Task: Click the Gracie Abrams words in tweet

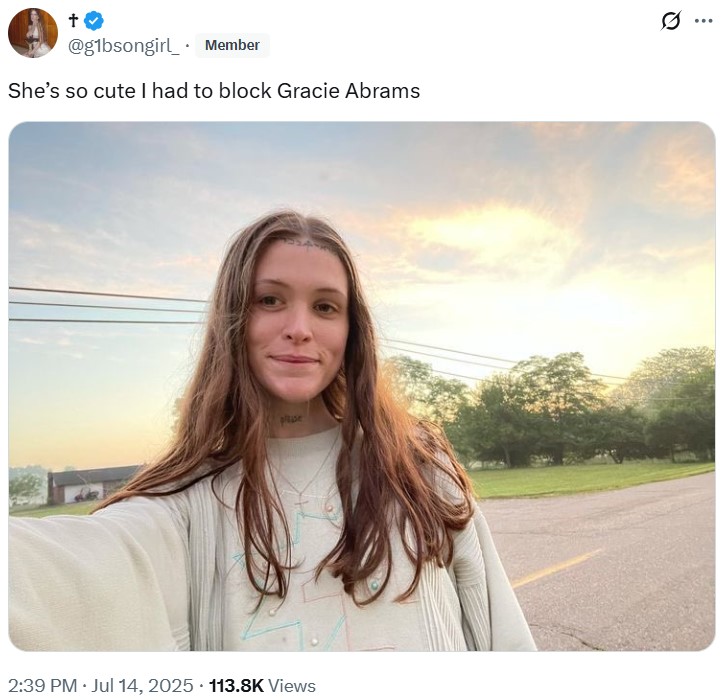Action: [x=349, y=91]
